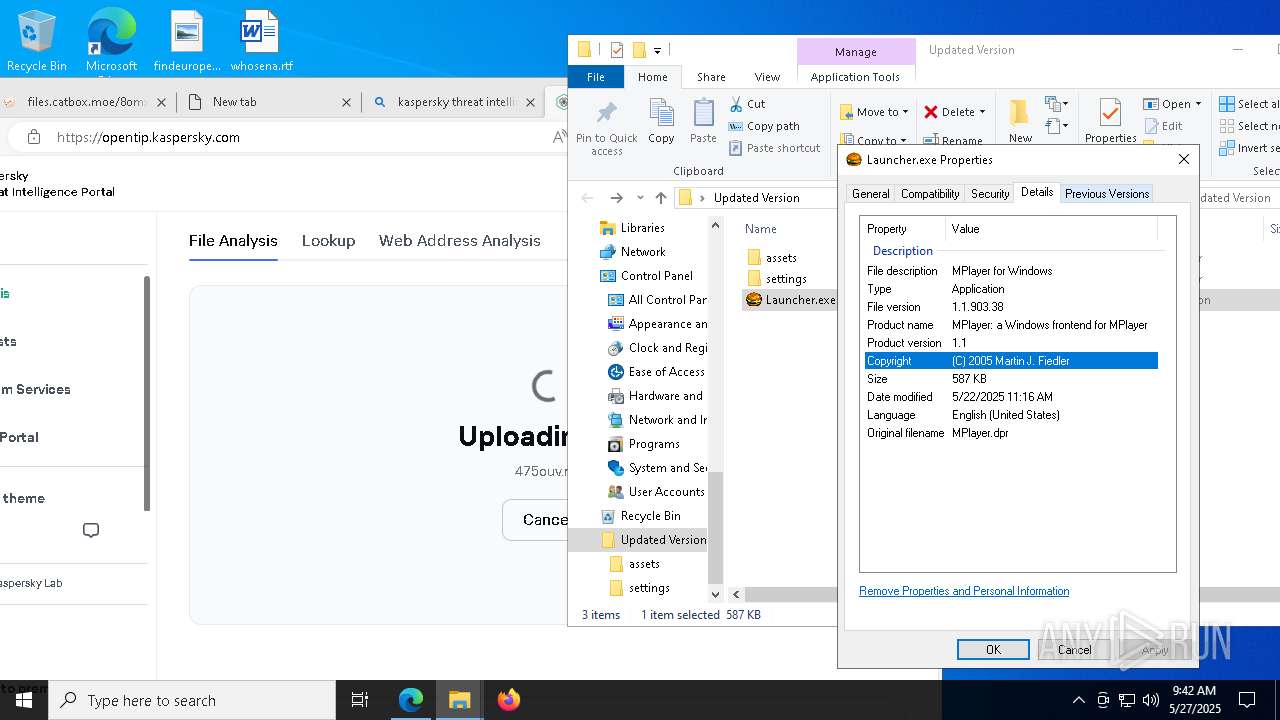
Task: Open the recent locations chevron in Explorer
Action: click(640, 198)
